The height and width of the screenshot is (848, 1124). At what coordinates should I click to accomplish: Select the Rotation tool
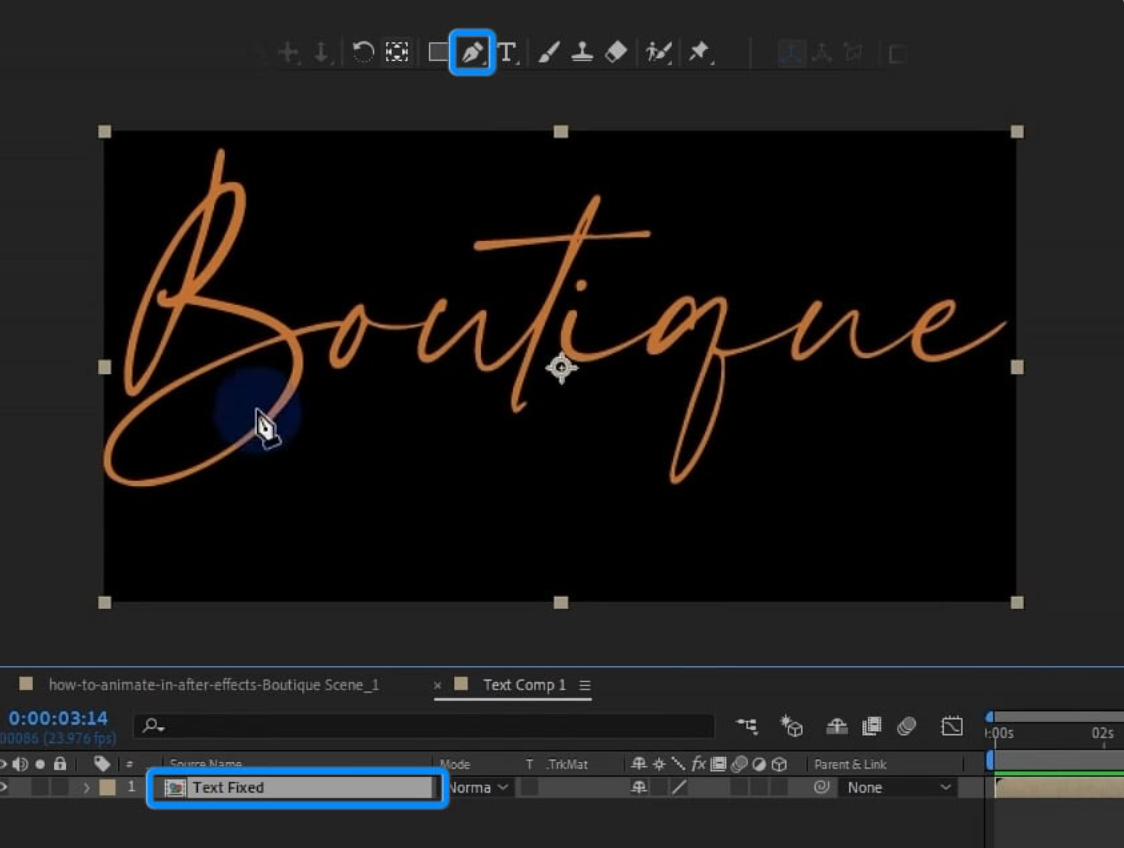363,52
